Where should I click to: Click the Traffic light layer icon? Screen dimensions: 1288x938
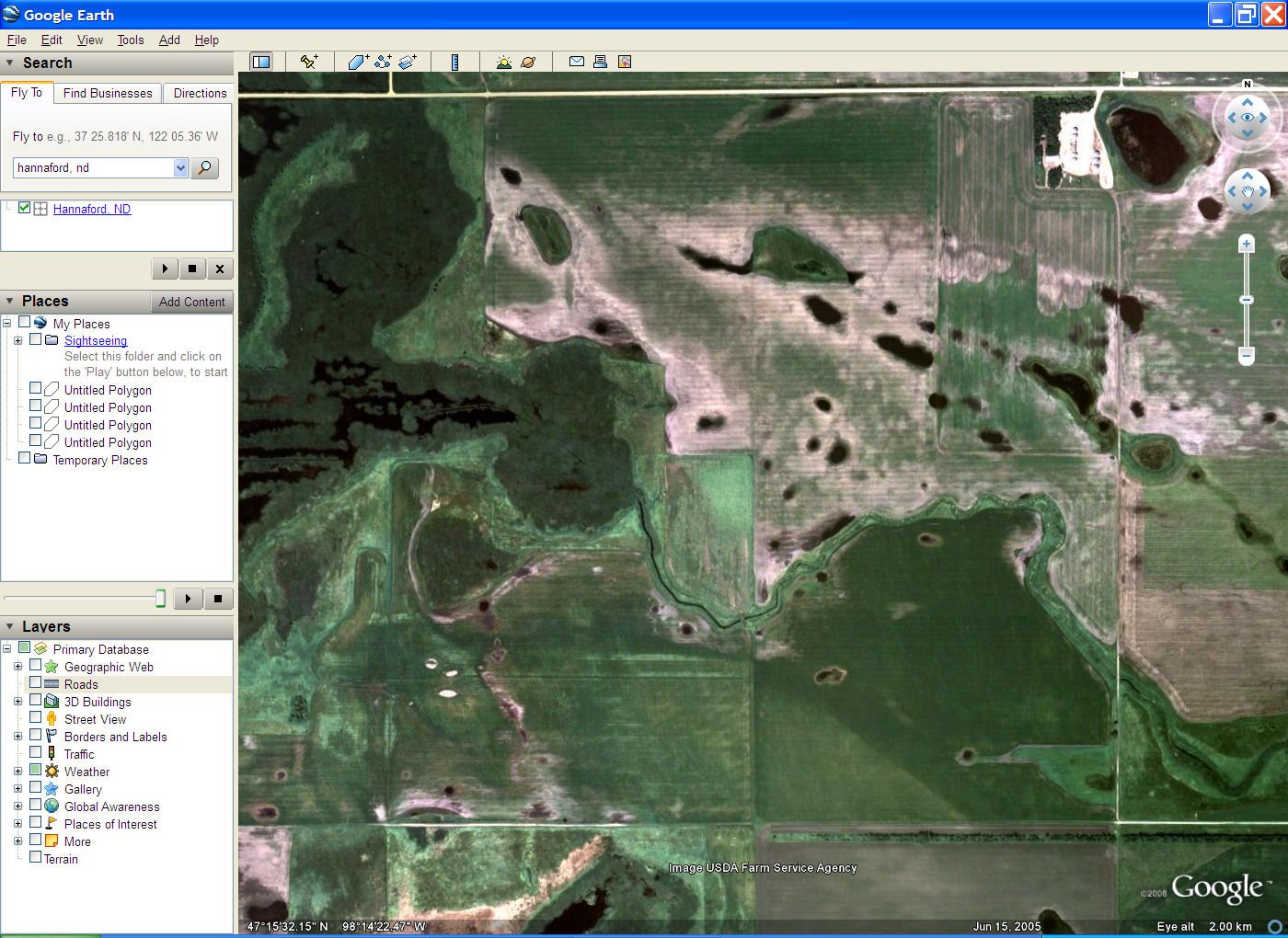52,754
